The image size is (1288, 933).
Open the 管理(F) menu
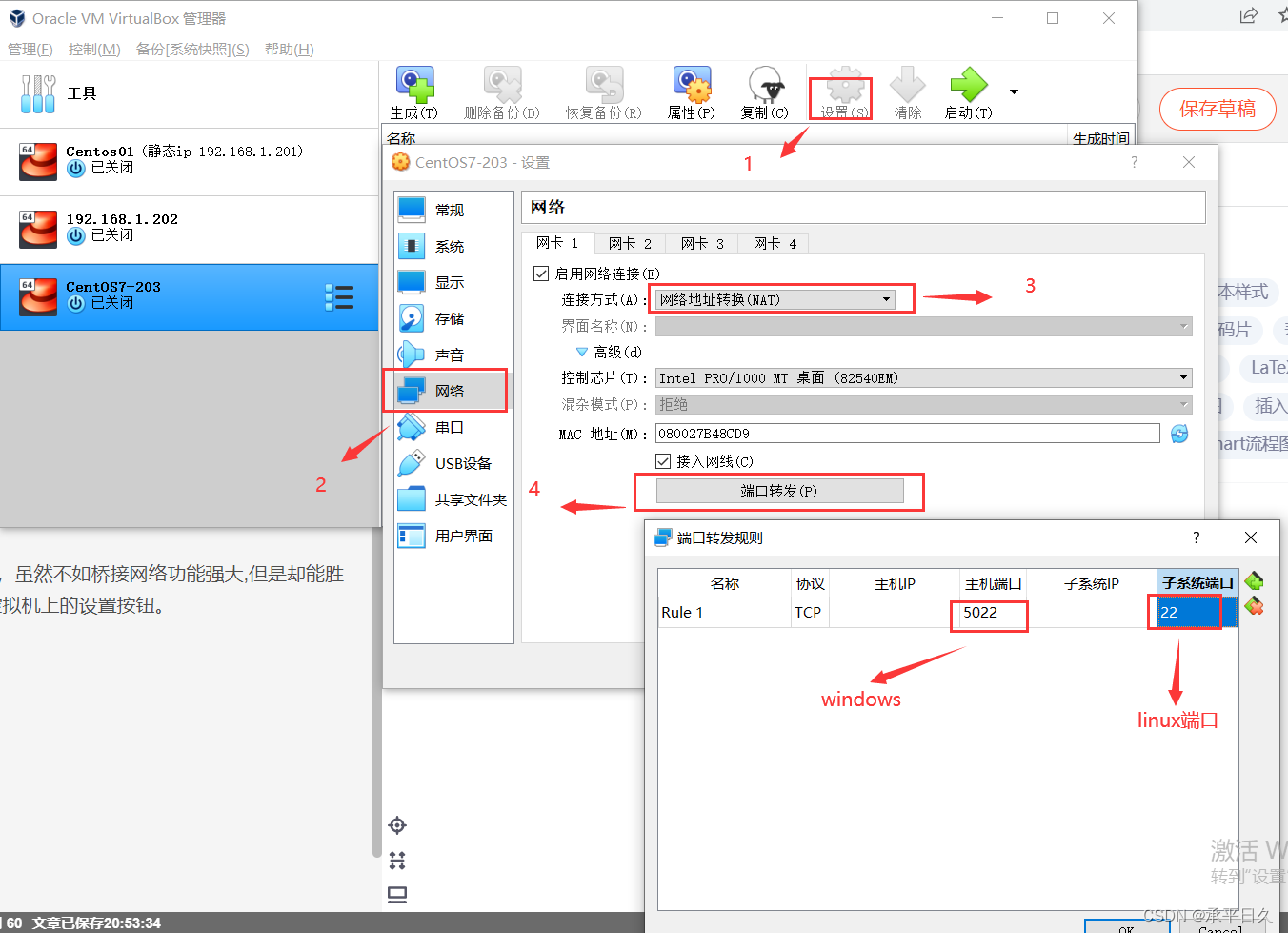[x=30, y=50]
